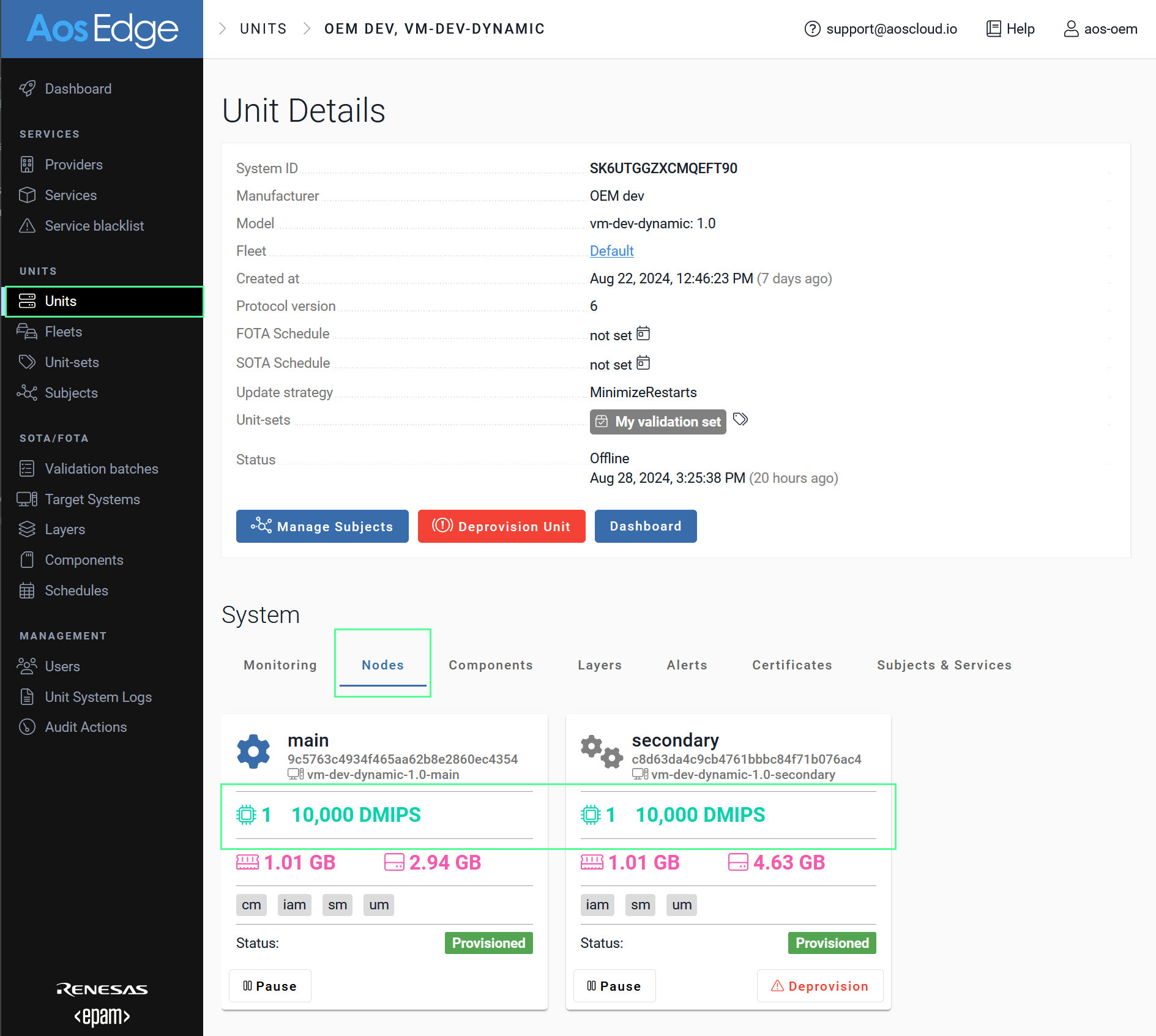Click the My validation set badge
The height and width of the screenshot is (1036, 1156).
[x=658, y=422]
